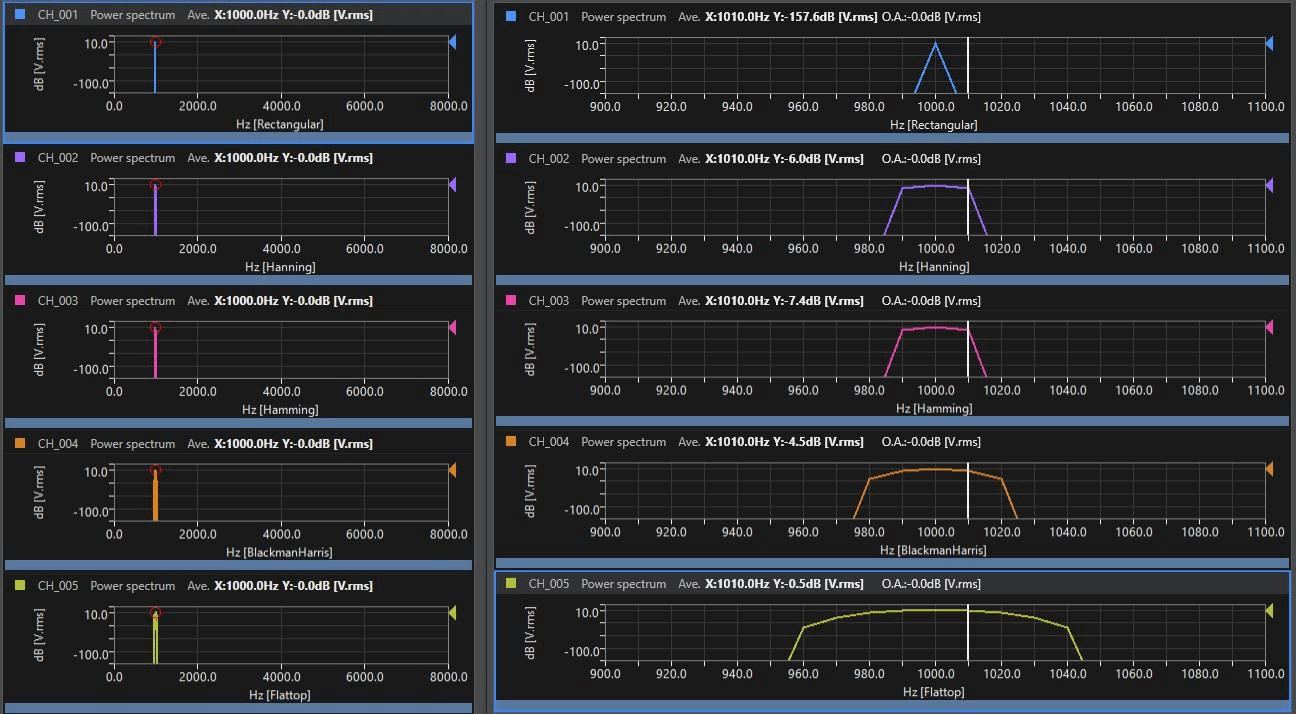Image resolution: width=1296 pixels, height=714 pixels.
Task: Click pink triangle level marker on Hamming 0–8000 Hz graph
Action: click(x=453, y=327)
